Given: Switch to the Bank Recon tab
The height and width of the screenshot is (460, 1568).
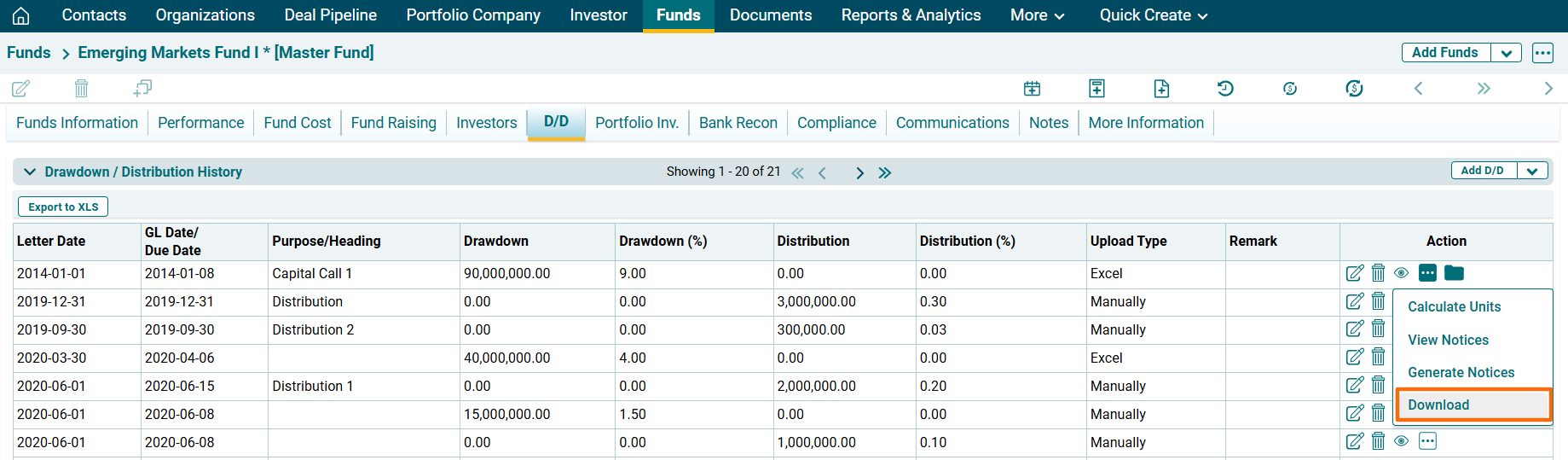Looking at the screenshot, I should 738,123.
